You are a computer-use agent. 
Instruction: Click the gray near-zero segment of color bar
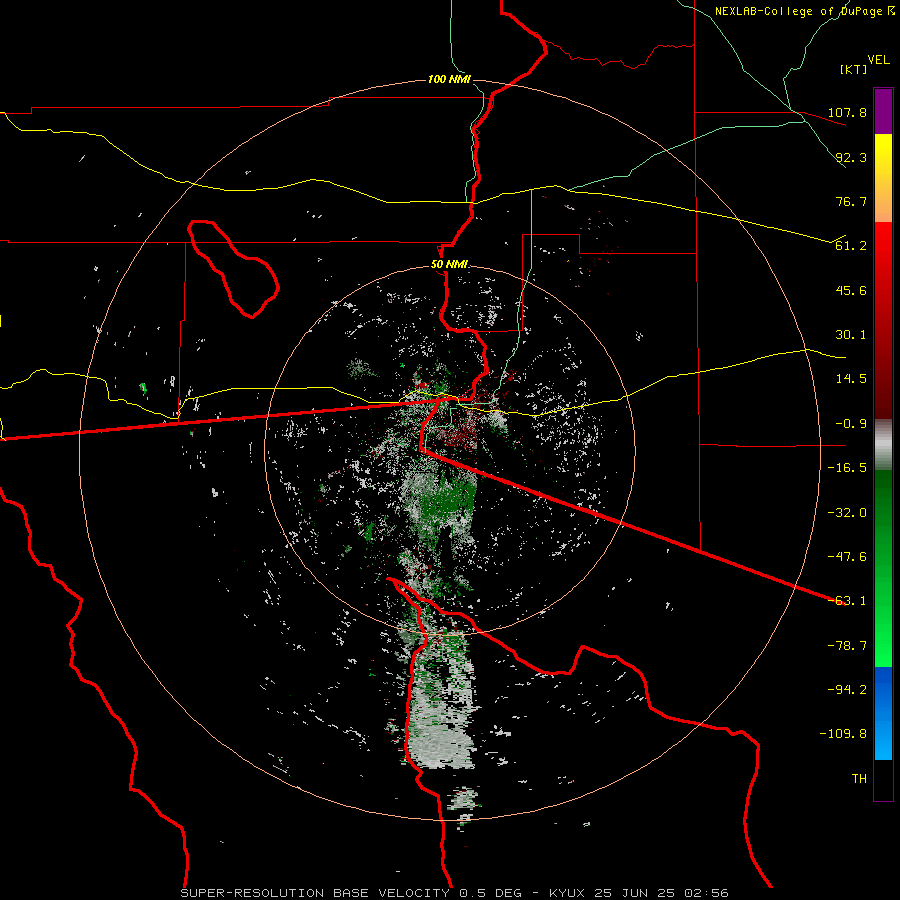click(x=883, y=445)
